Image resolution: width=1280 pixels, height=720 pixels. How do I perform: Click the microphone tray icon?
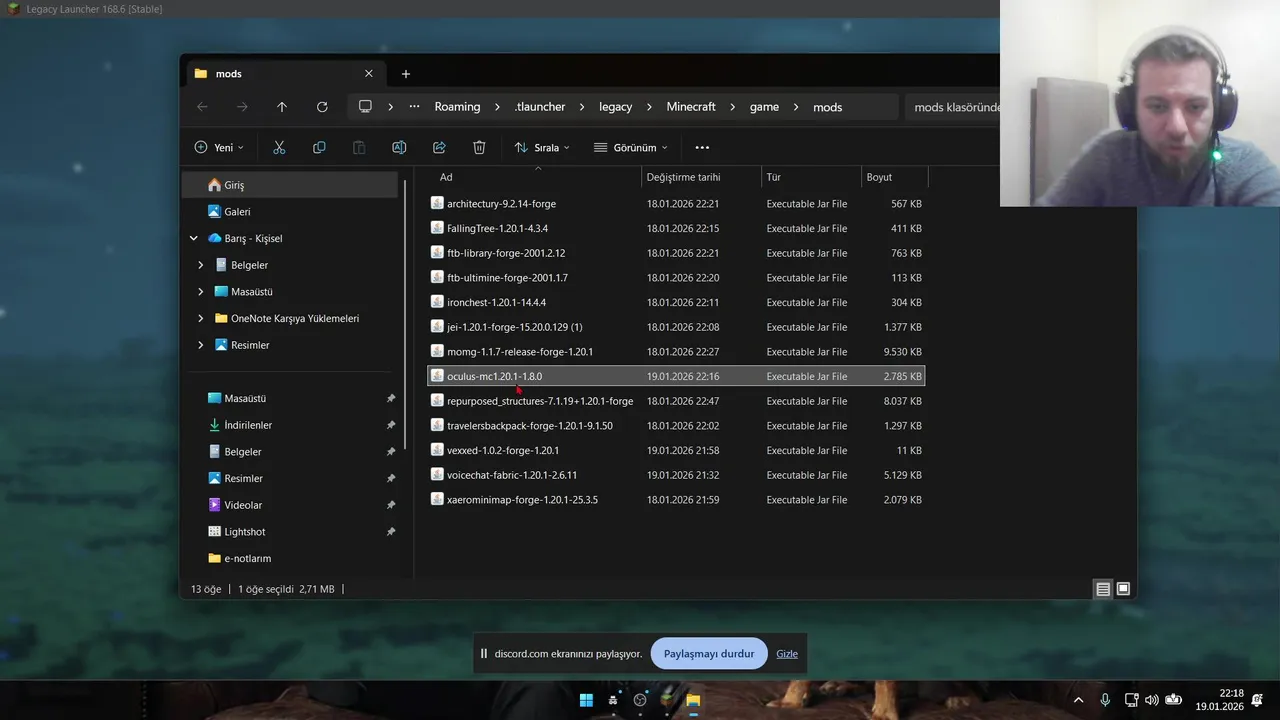[x=1105, y=700]
